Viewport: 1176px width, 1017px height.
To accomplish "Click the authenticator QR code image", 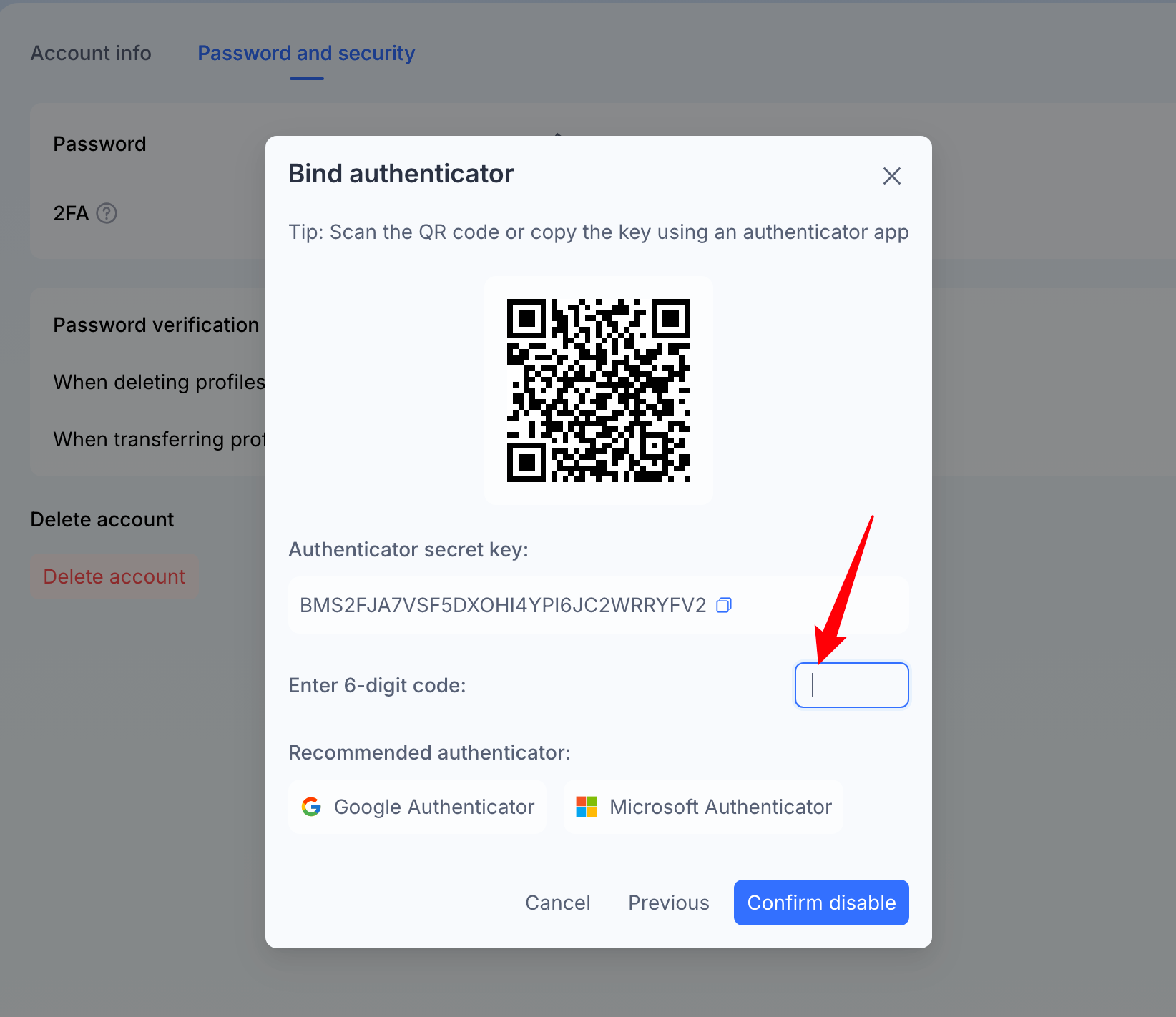I will (x=599, y=390).
